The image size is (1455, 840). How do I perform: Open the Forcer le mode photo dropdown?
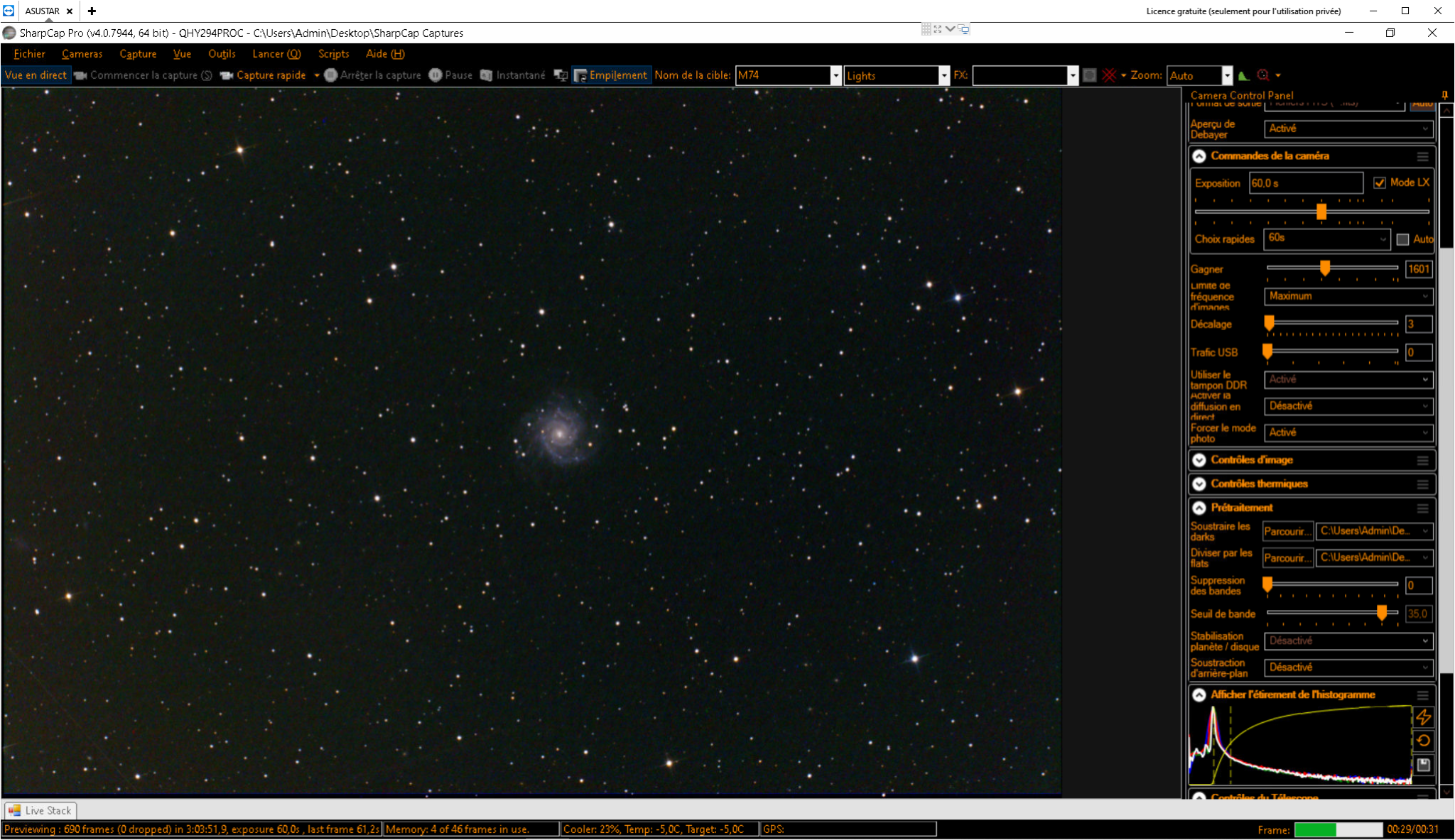1348,432
